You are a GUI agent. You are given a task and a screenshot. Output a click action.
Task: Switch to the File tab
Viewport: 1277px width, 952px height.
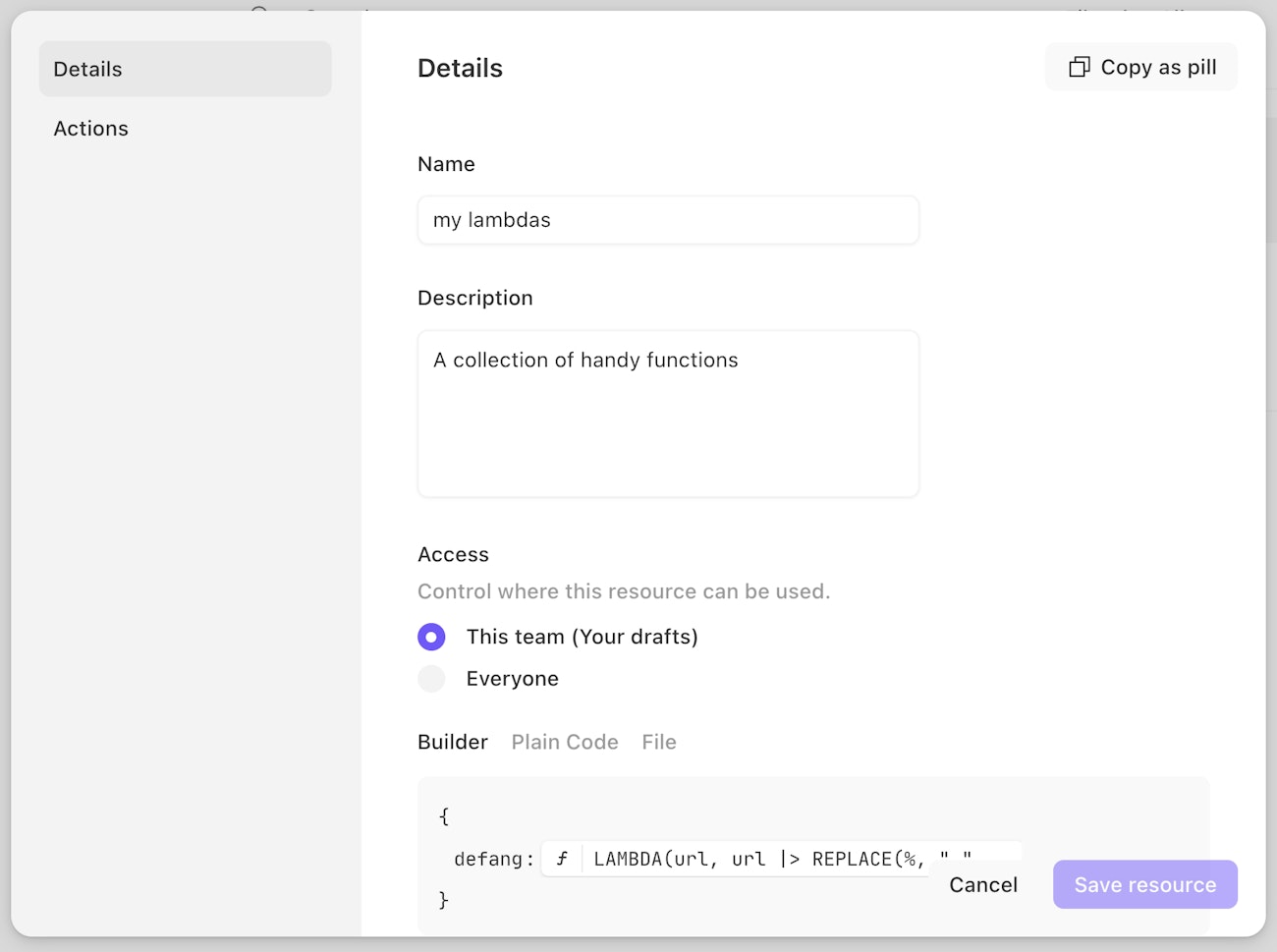click(x=659, y=742)
